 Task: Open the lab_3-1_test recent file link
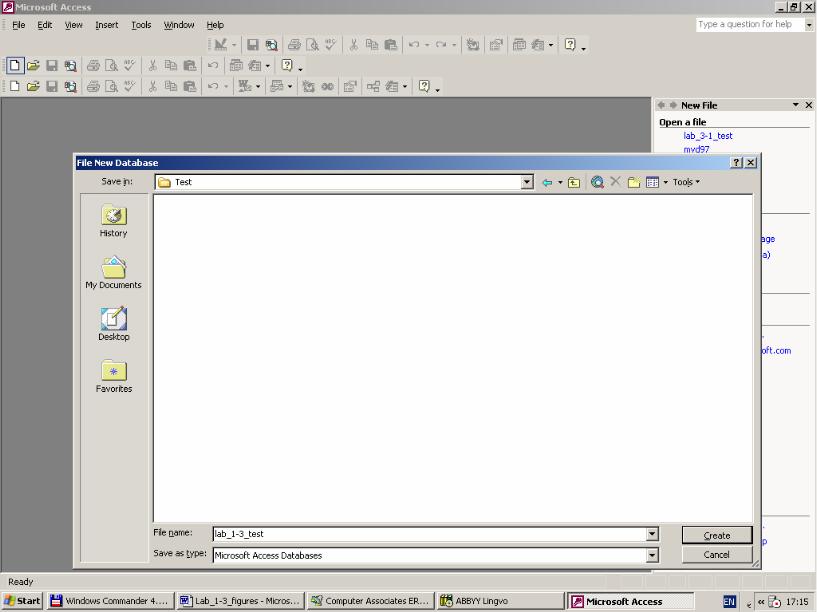pos(708,136)
